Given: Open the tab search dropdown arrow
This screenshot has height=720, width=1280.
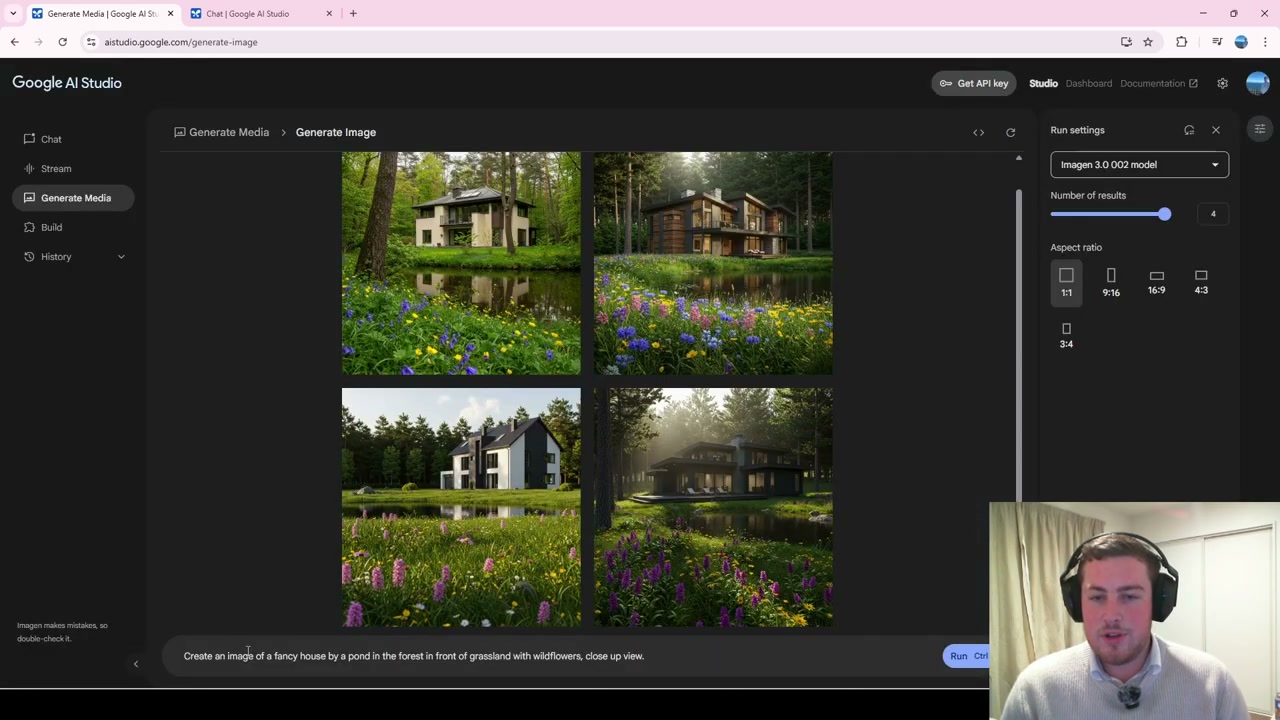Looking at the screenshot, I should pyautogui.click(x=13, y=14).
